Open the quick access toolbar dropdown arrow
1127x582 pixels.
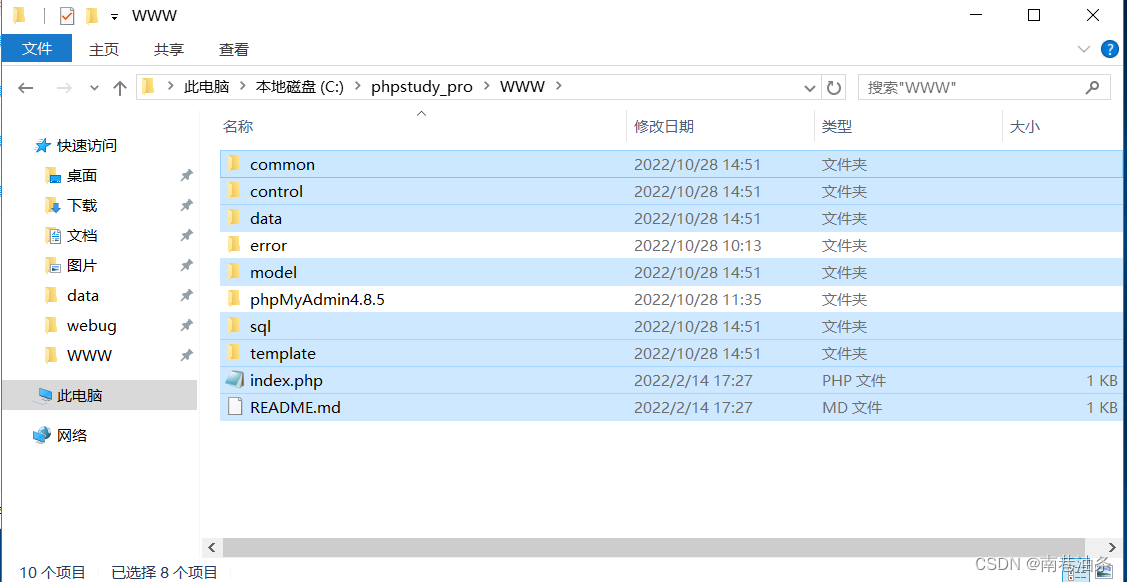pyautogui.click(x=113, y=15)
